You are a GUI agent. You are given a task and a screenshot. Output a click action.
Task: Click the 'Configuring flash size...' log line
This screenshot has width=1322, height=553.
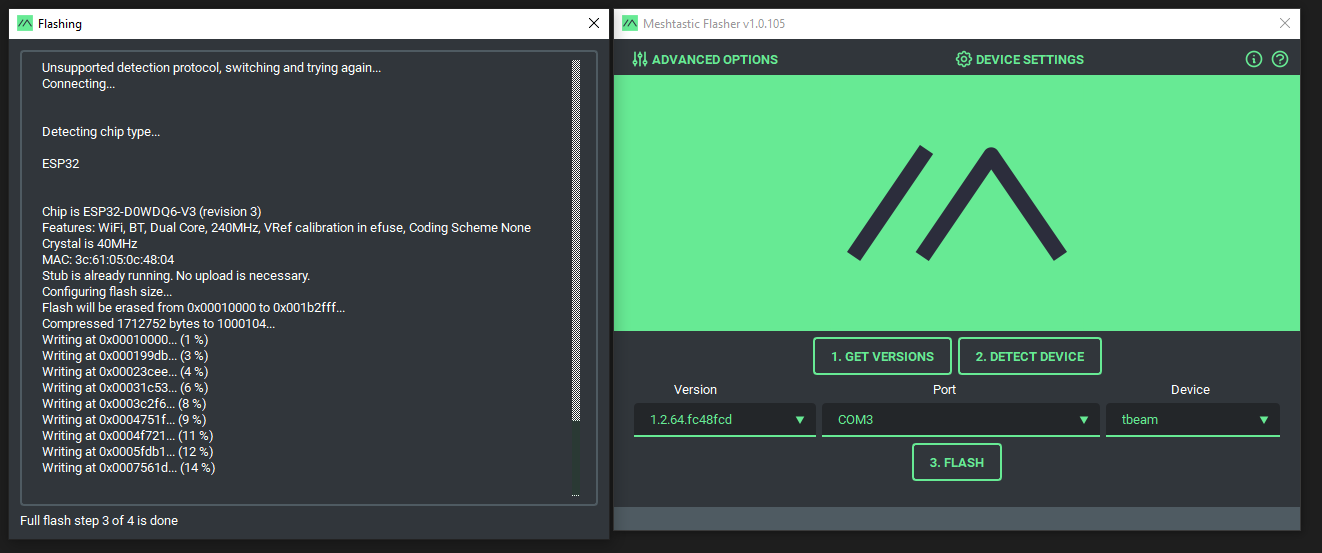coord(107,292)
